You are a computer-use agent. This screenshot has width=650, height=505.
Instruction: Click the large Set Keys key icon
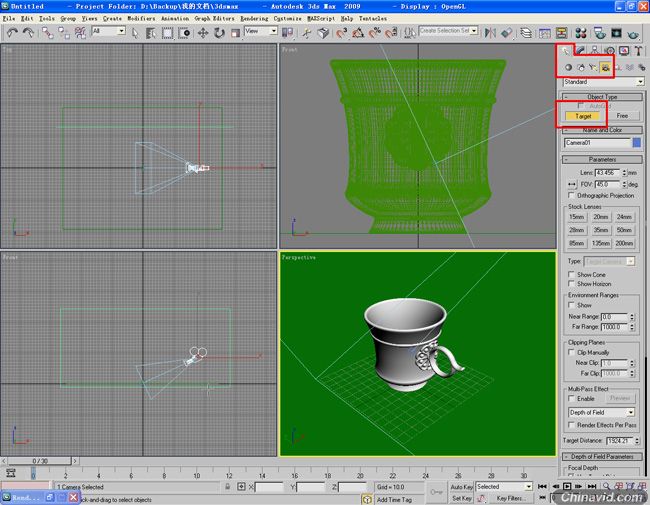tap(436, 492)
